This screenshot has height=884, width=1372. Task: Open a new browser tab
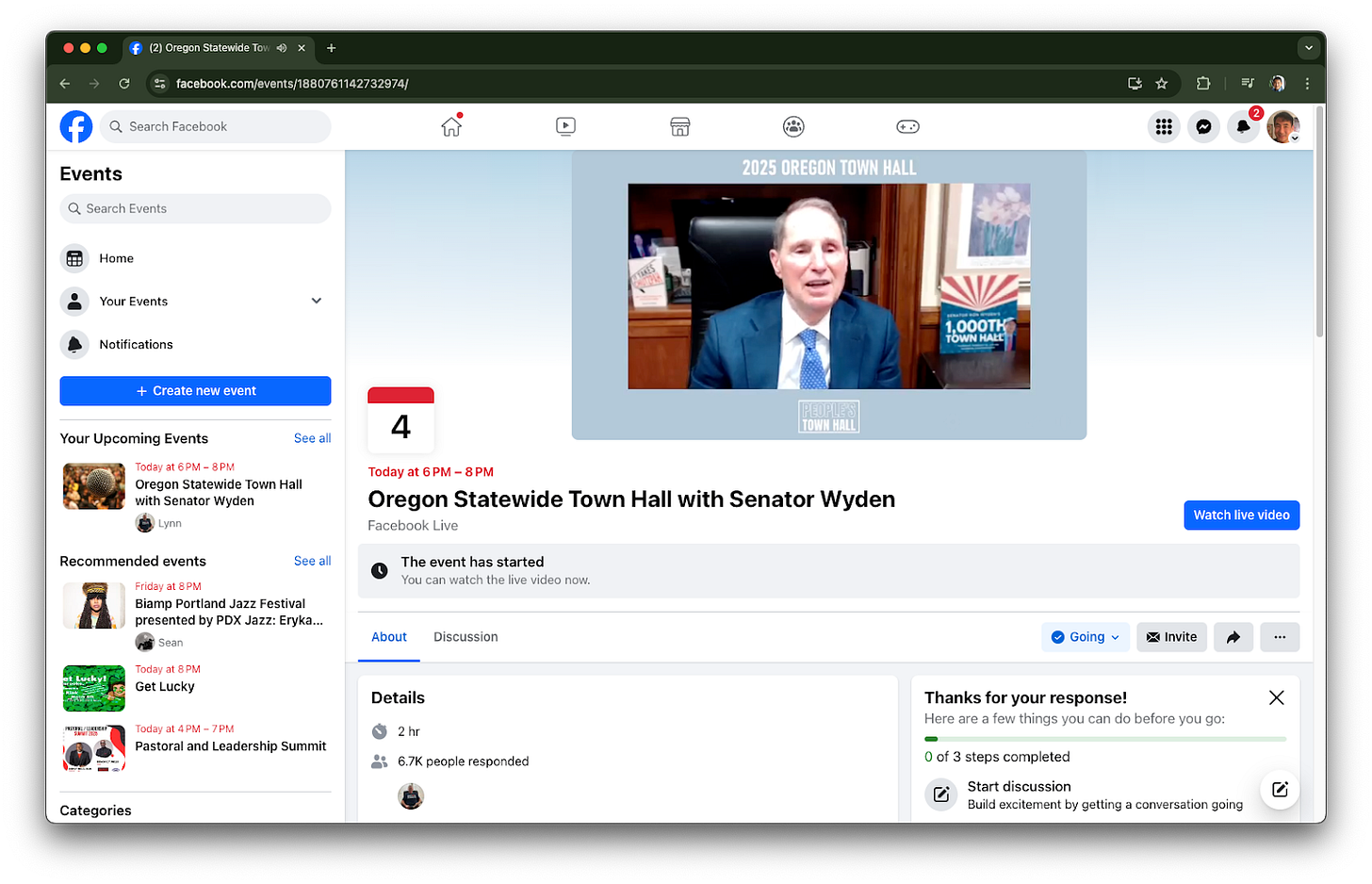(331, 48)
